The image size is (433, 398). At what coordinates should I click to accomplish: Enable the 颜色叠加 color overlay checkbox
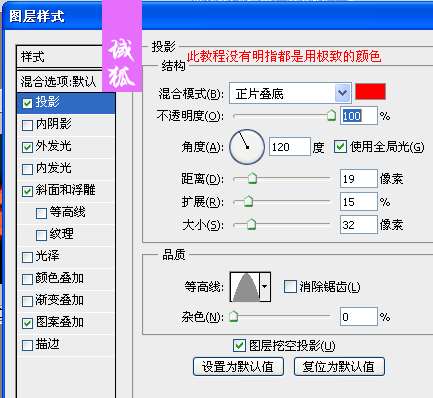click(x=27, y=279)
